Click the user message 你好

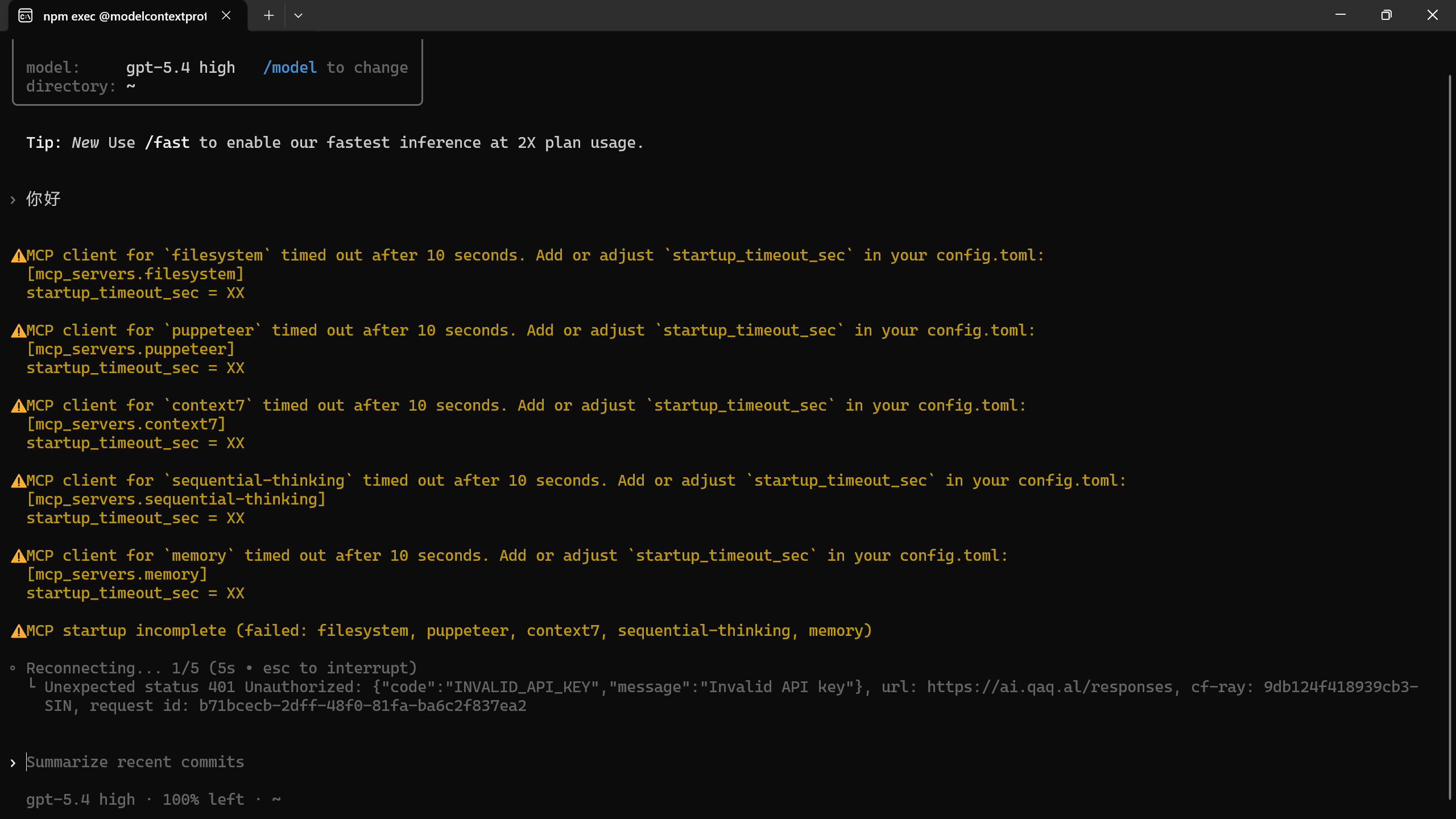[x=43, y=199]
